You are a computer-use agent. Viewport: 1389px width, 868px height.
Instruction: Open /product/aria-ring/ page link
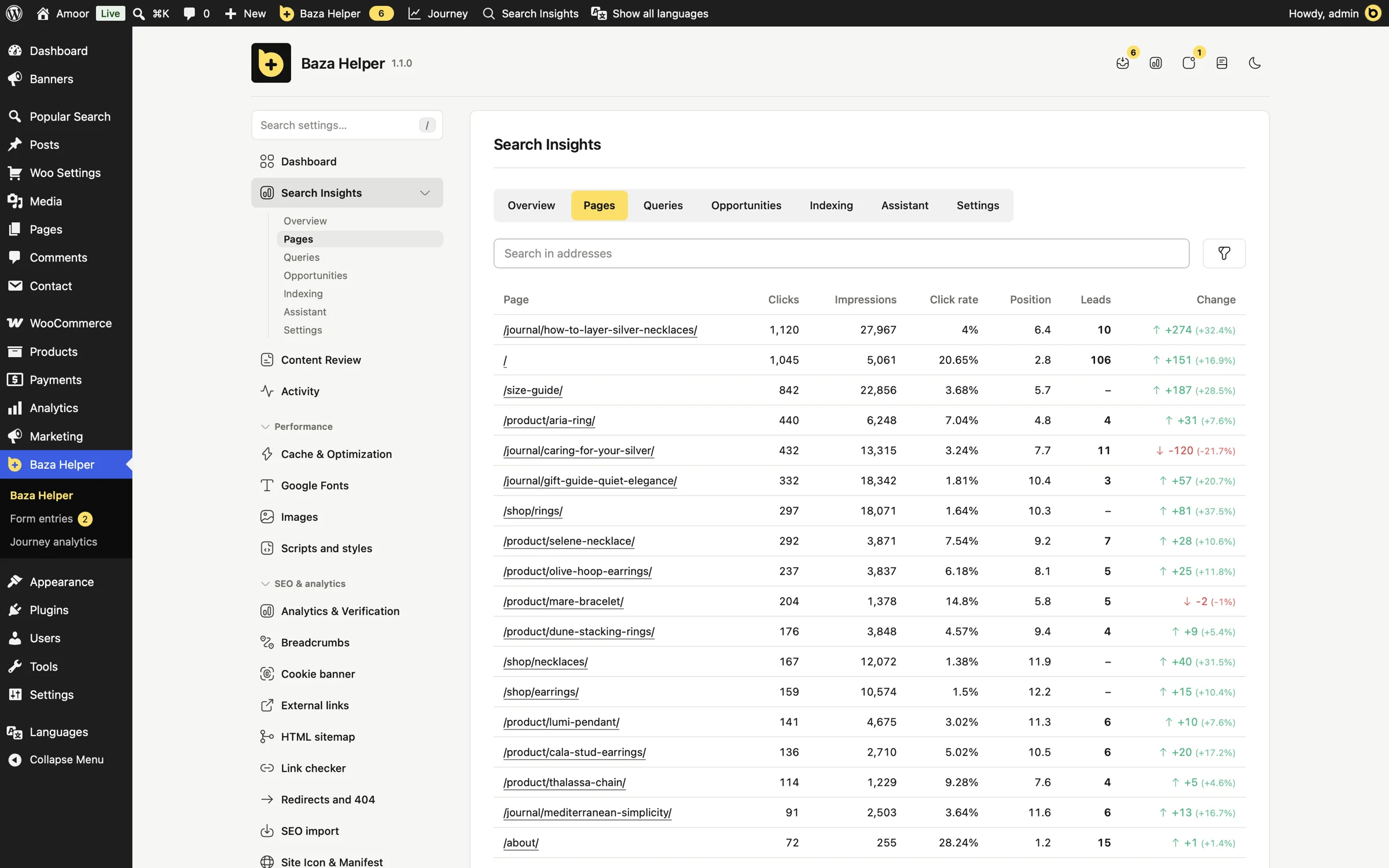[x=549, y=420]
